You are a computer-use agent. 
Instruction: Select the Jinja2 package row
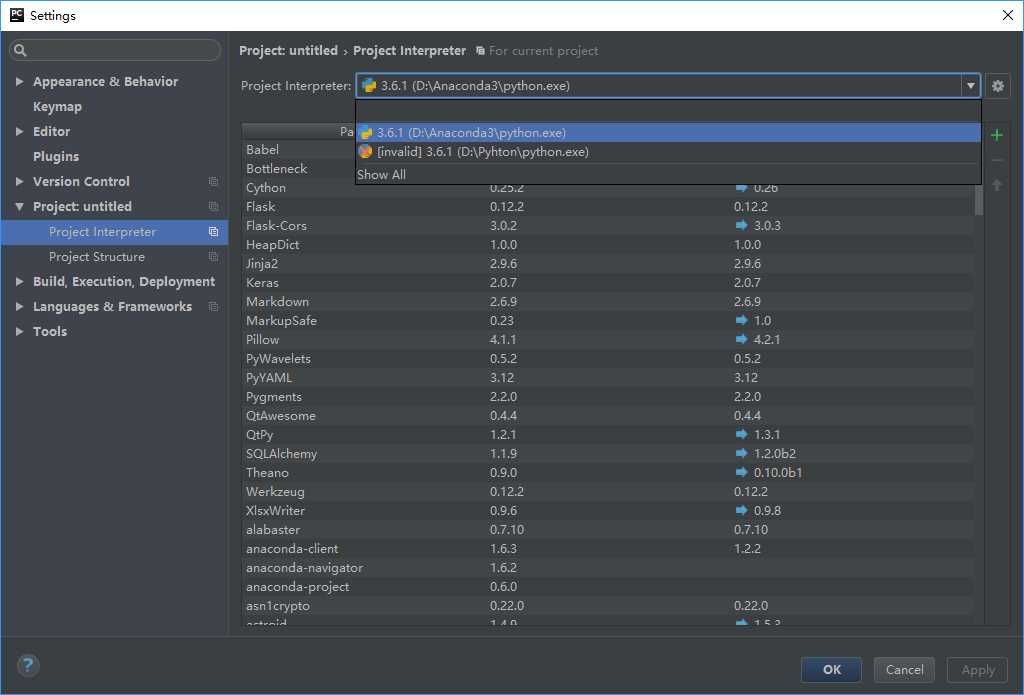pos(607,263)
